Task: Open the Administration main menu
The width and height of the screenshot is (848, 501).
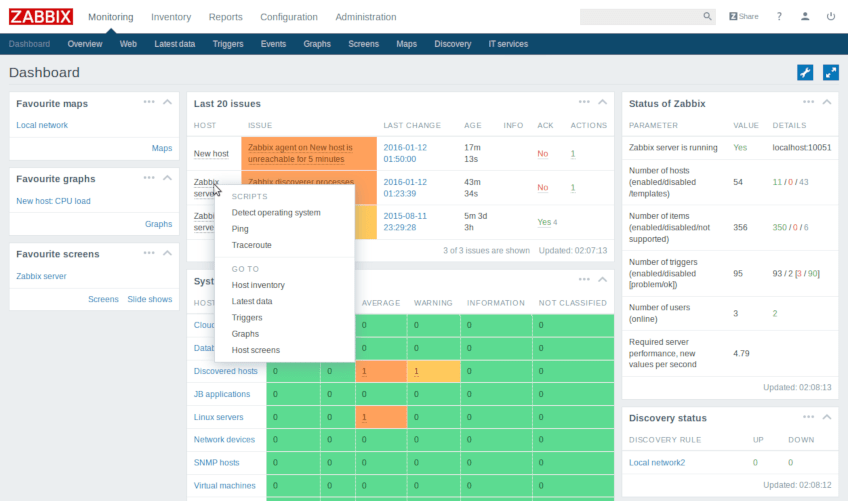Action: [x=366, y=17]
